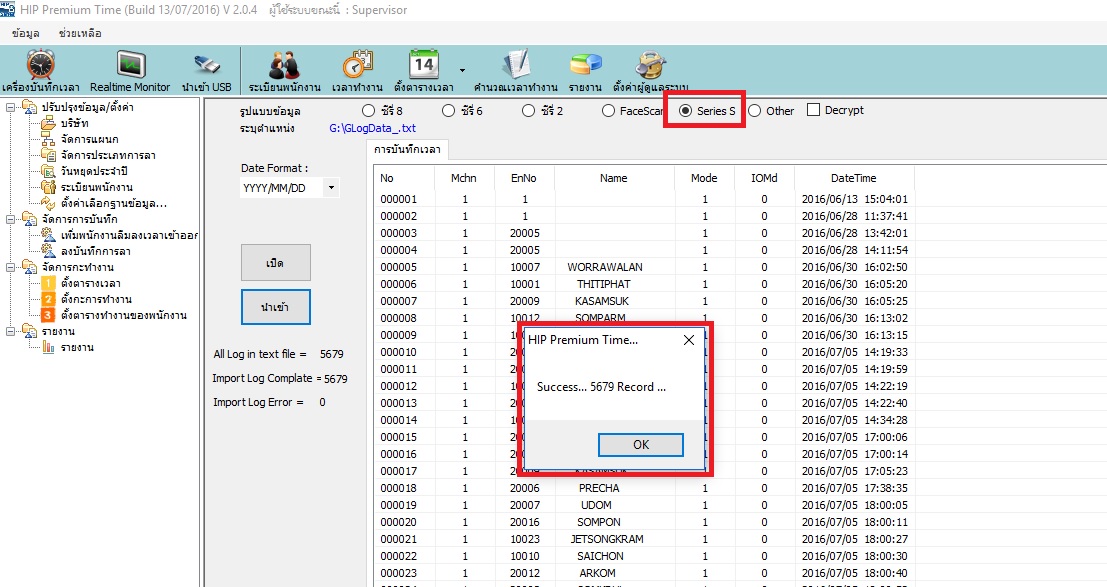
Task: Open the time recorder alarm clock tool
Action: (40, 71)
